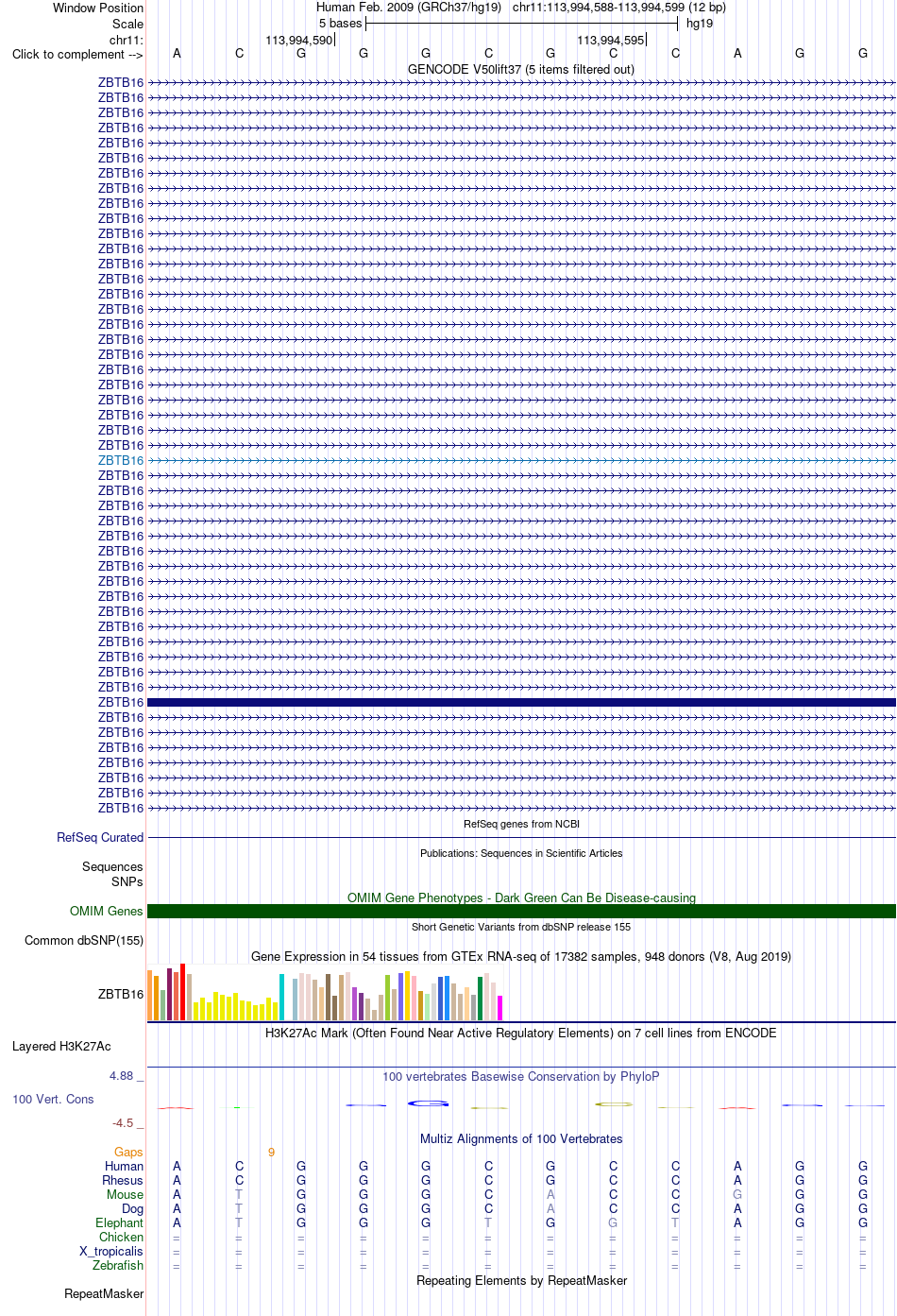Click the 100 Vert. Cons label
Image resolution: width=897 pixels, height=1316 pixels.
tap(53, 1099)
